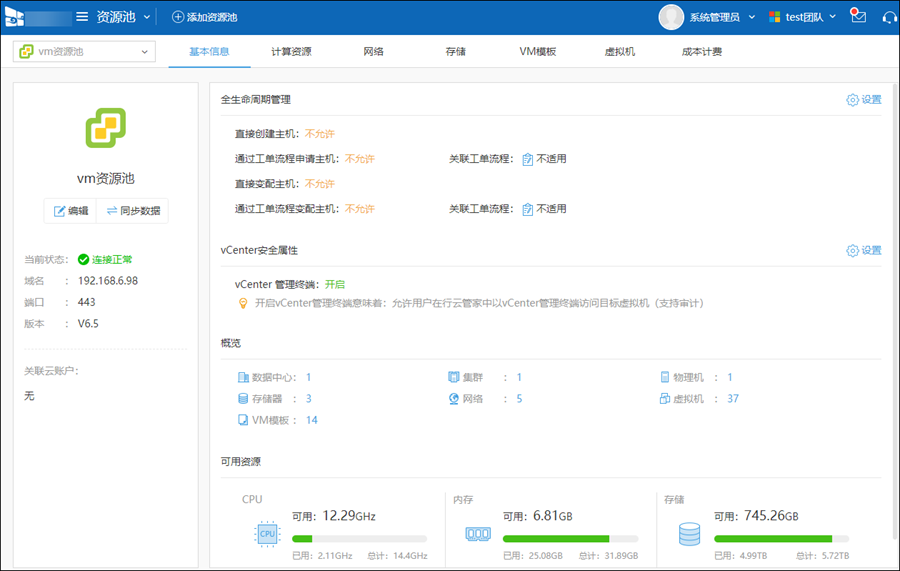Click the CPU chip icon
The height and width of the screenshot is (571, 900).
point(267,534)
